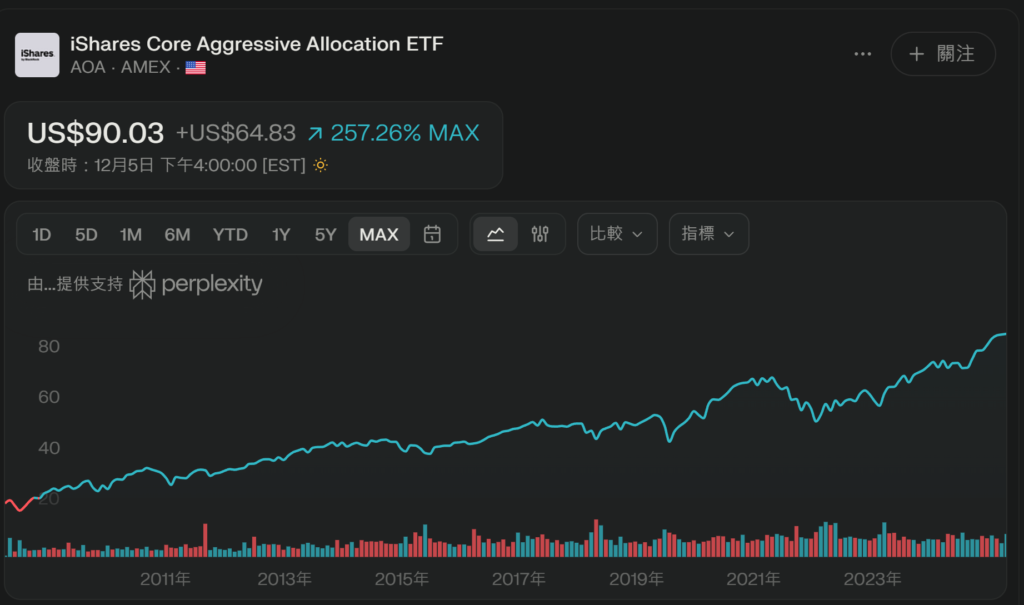Click the US flag icon
The image size is (1024, 605).
click(x=195, y=68)
